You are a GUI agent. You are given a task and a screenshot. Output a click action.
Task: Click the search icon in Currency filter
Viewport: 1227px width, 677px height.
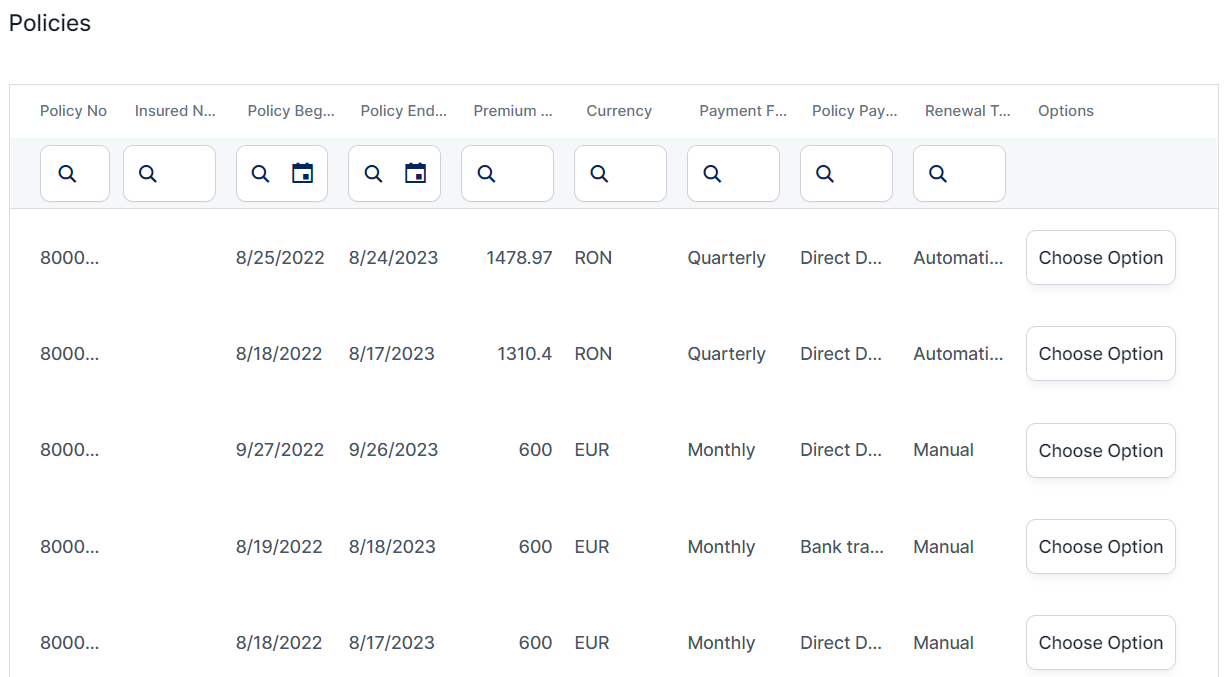600,174
